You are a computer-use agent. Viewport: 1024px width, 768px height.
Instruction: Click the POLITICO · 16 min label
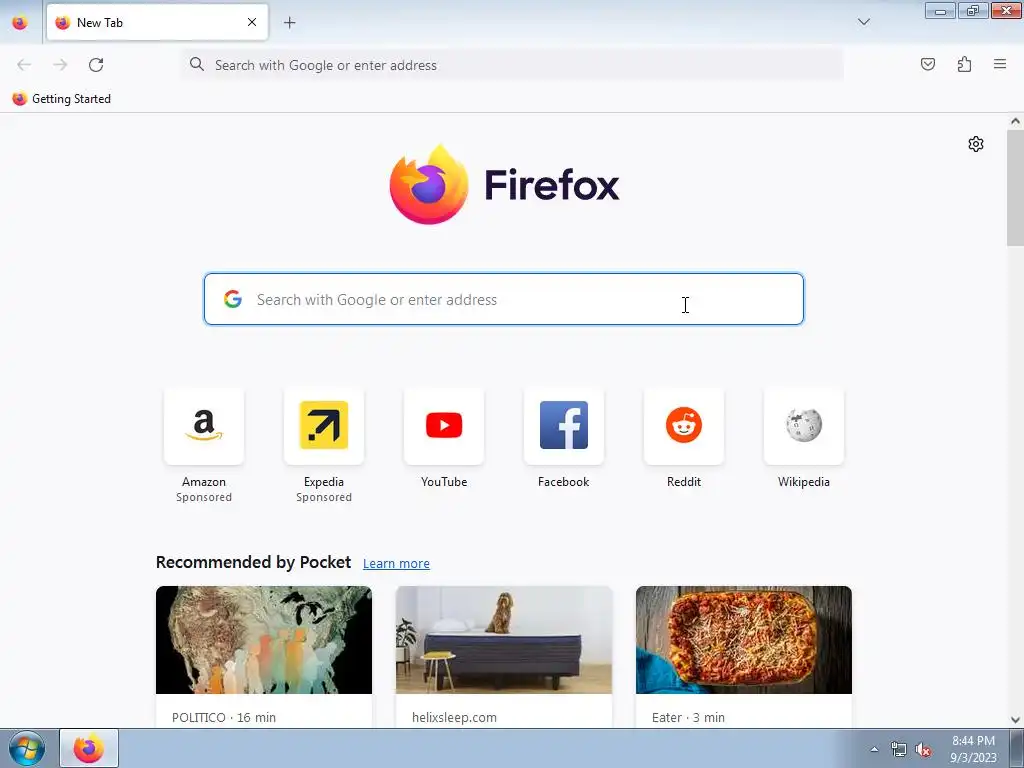point(224,717)
